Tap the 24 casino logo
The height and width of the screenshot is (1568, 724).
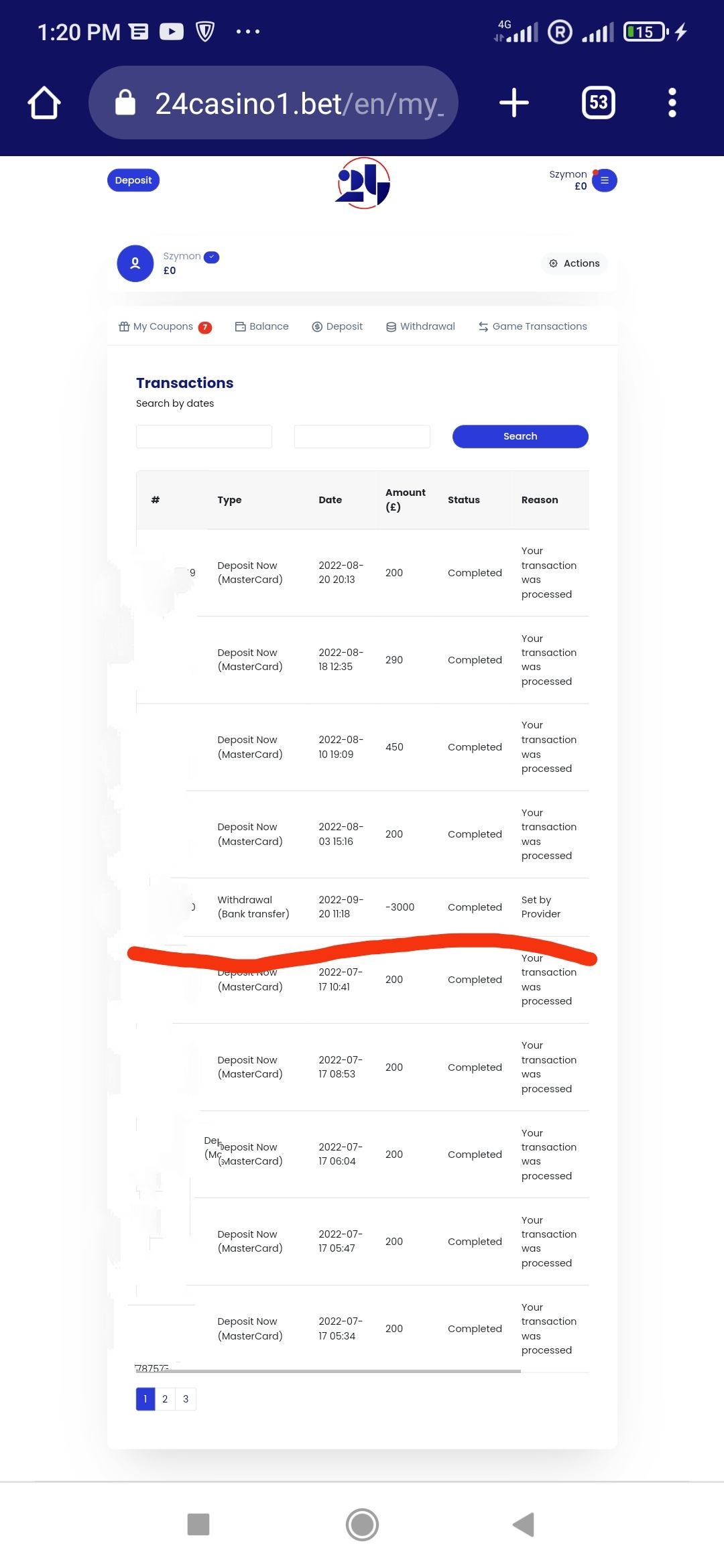click(x=363, y=183)
